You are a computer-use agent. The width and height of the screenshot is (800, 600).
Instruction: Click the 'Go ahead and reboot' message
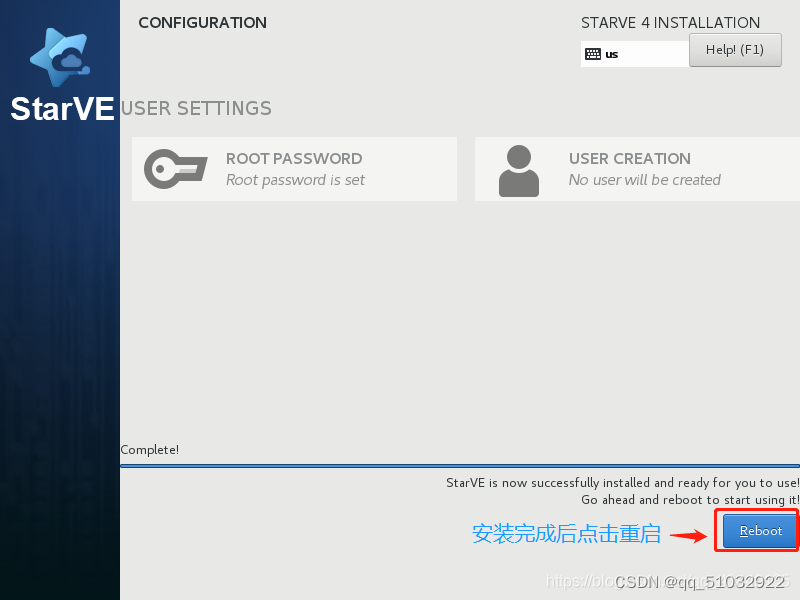coord(690,500)
